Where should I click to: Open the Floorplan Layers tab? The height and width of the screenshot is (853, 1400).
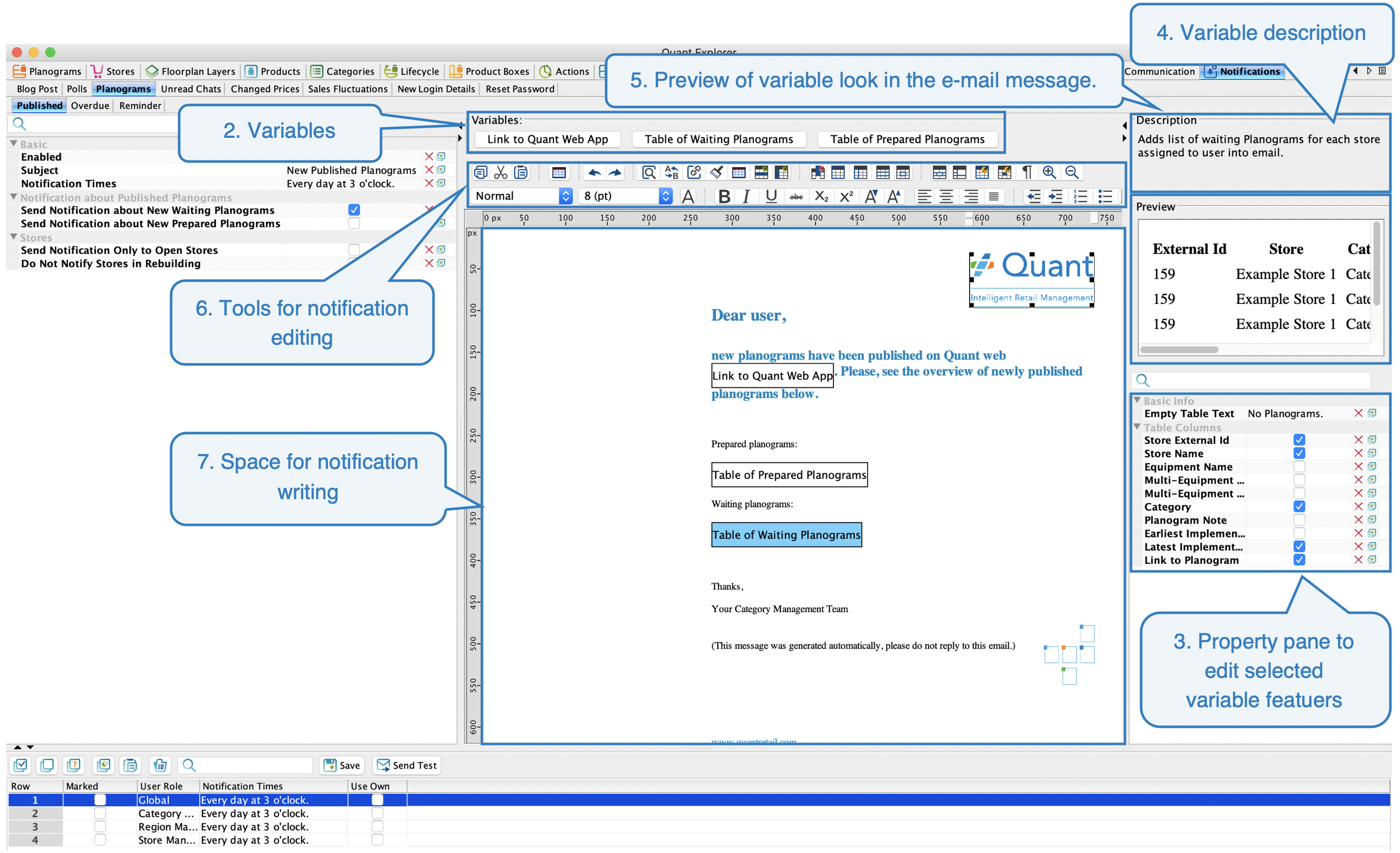tap(190, 71)
